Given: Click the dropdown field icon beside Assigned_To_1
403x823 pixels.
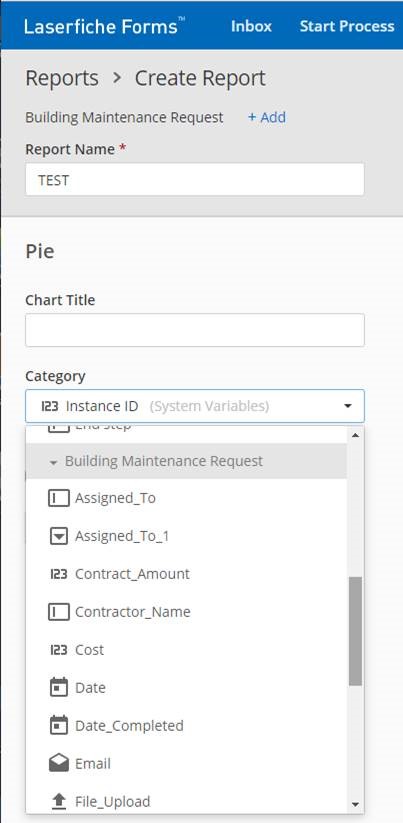Looking at the screenshot, I should click(x=58, y=536).
